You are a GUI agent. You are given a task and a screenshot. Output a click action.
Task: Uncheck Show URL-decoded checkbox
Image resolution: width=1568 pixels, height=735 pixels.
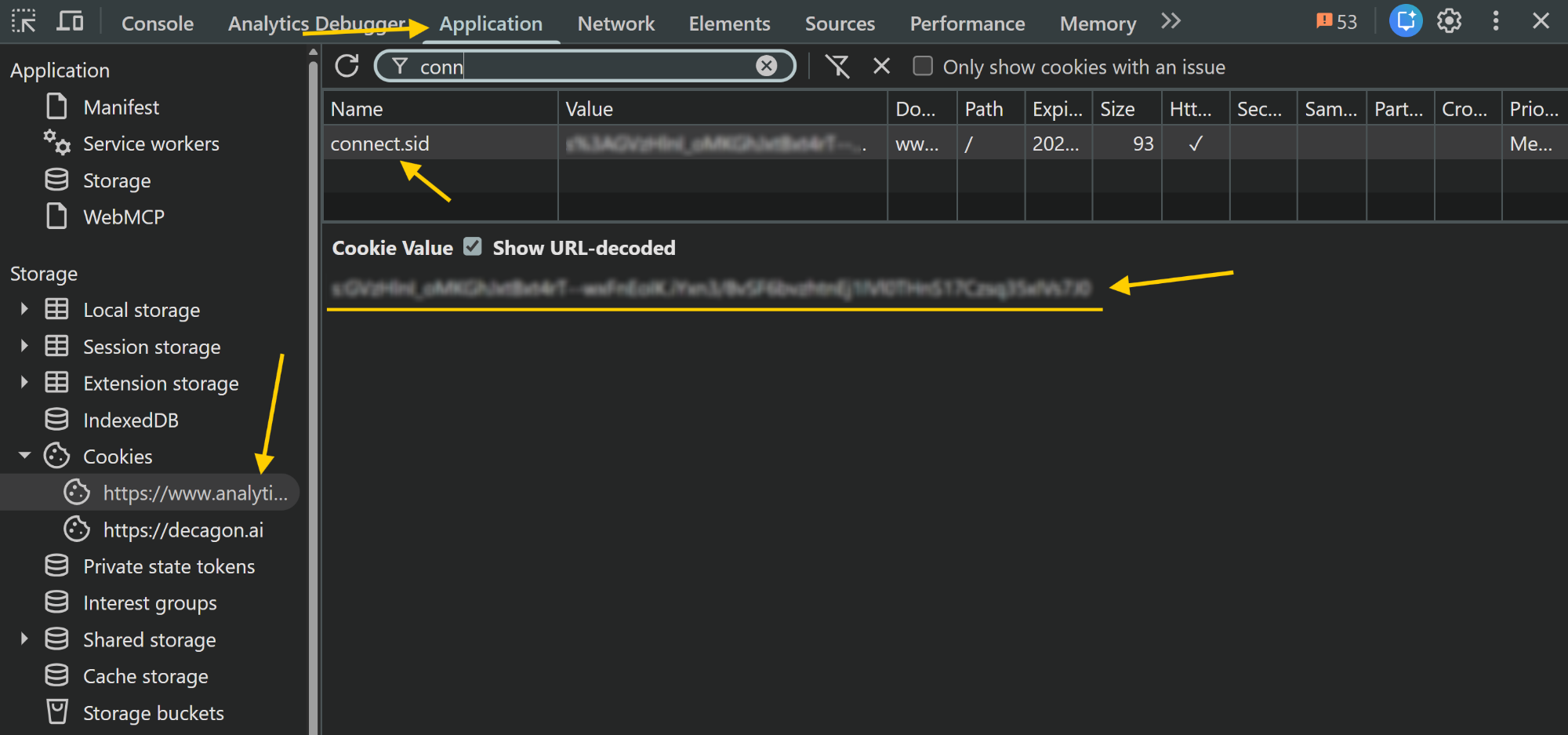[472, 247]
